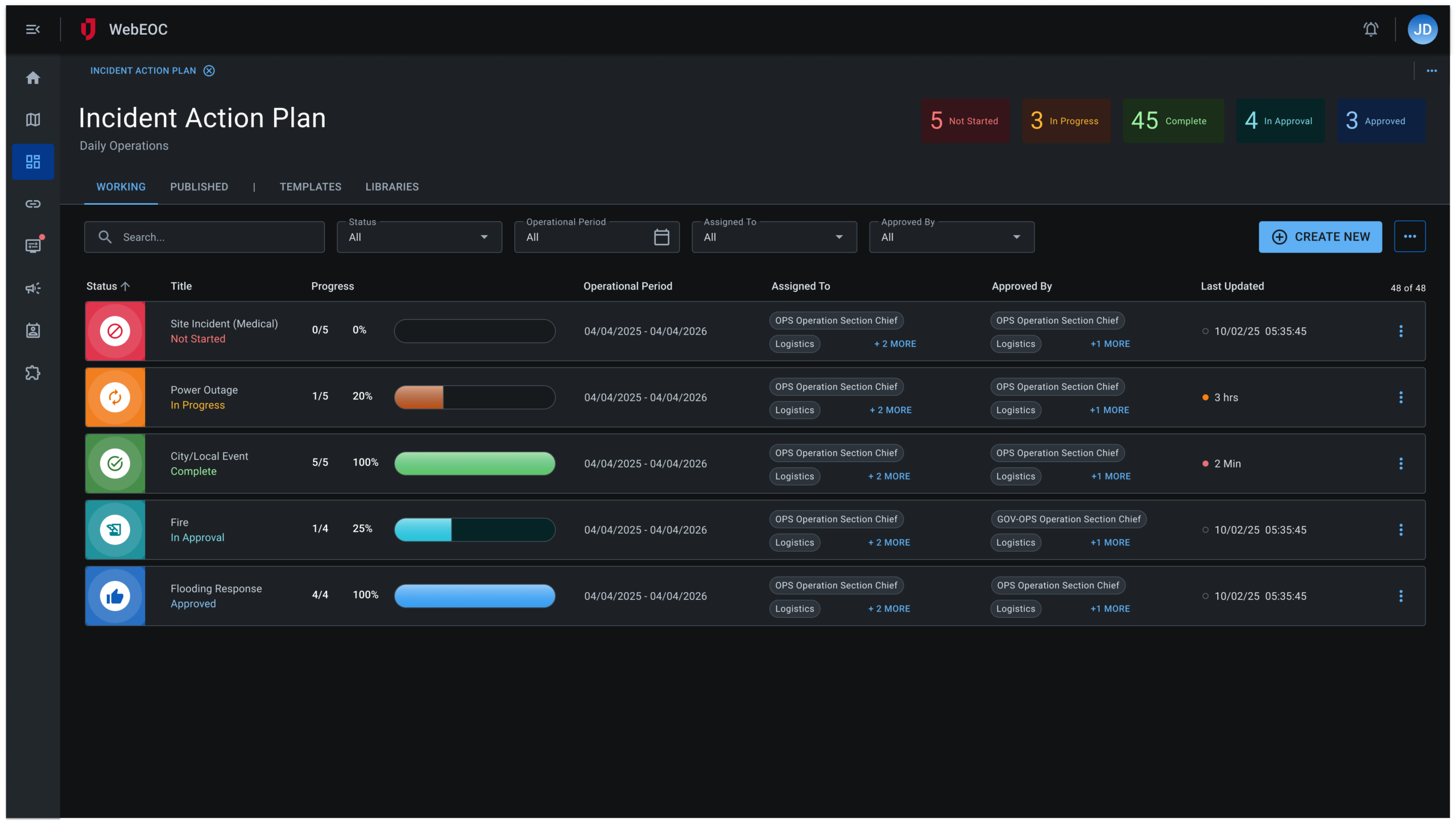The height and width of the screenshot is (821, 1456).
Task: Collapse the sidebar with the menu icon
Action: pos(33,29)
